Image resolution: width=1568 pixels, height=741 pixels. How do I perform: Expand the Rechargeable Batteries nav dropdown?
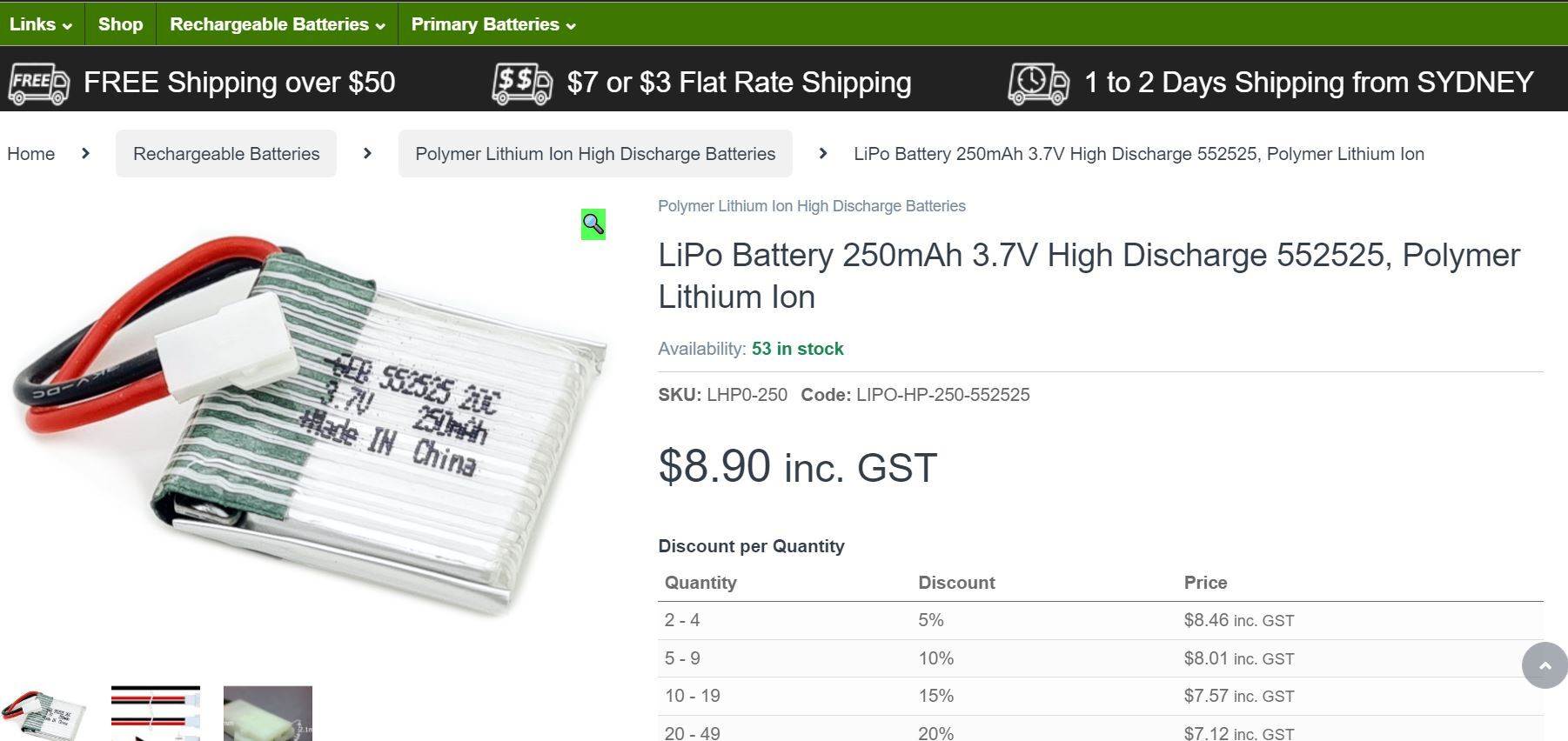tap(277, 24)
